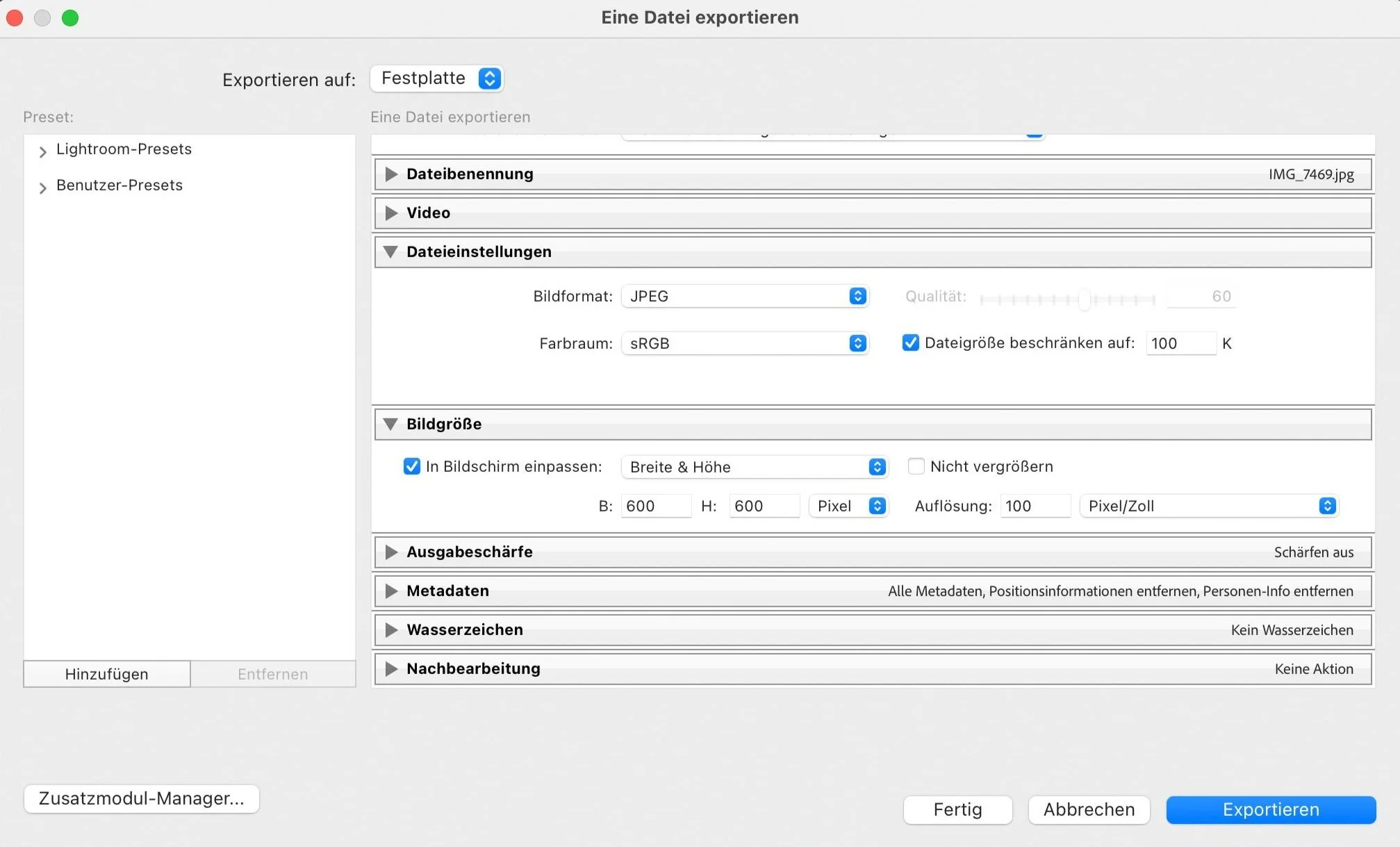The image size is (1400, 847).
Task: Expand the Dateibenennung section
Action: click(x=391, y=174)
